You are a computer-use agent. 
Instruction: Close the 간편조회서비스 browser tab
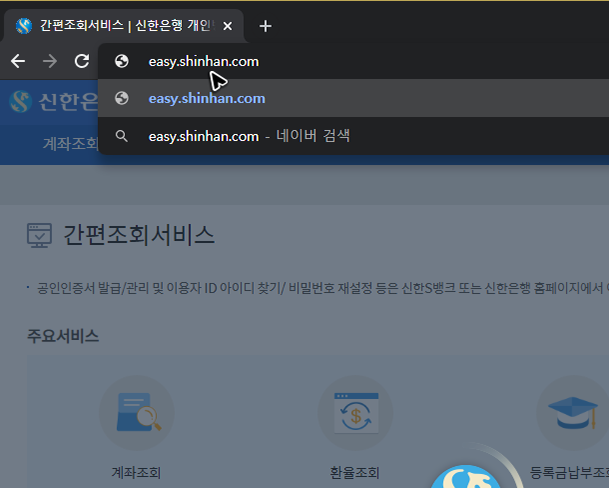pyautogui.click(x=228, y=26)
